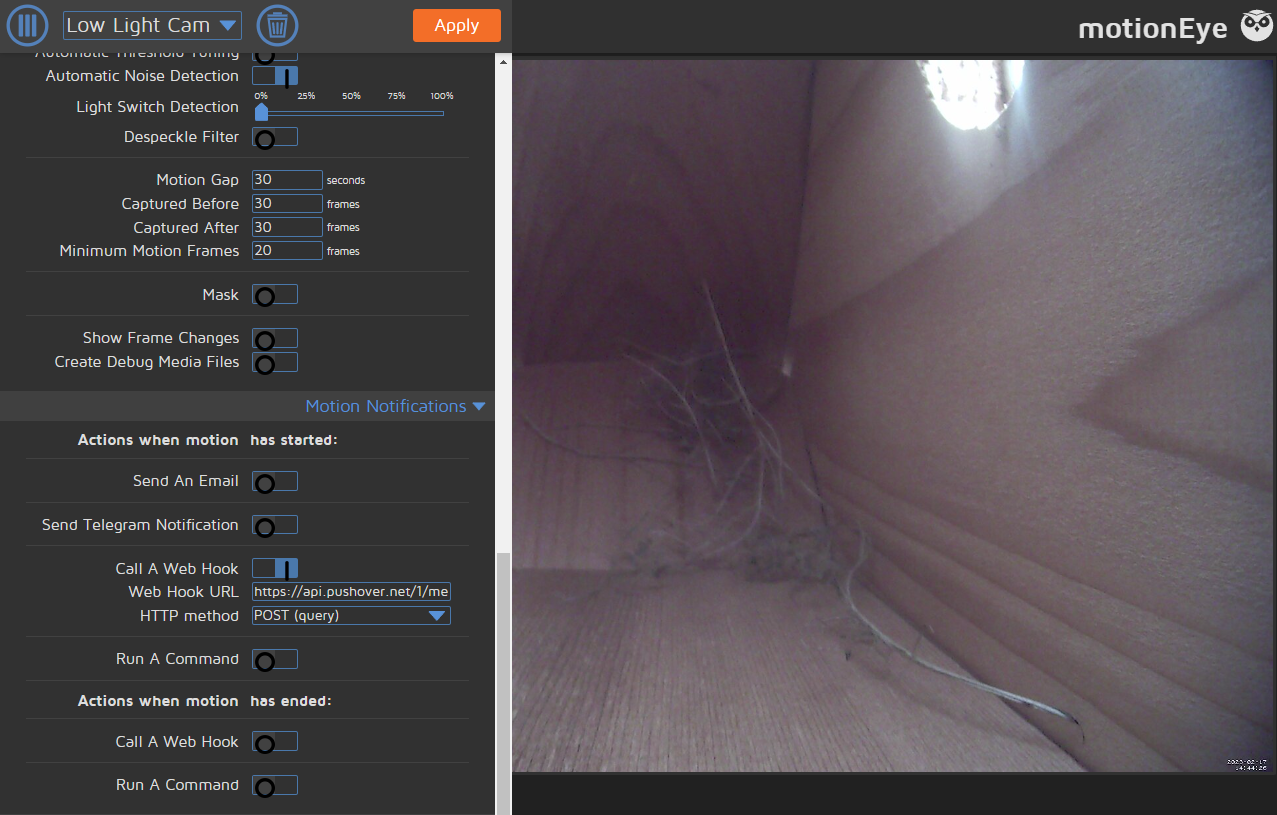Collapse the Motion Notifications section
Screen dimensions: 1277x815
pos(395,406)
